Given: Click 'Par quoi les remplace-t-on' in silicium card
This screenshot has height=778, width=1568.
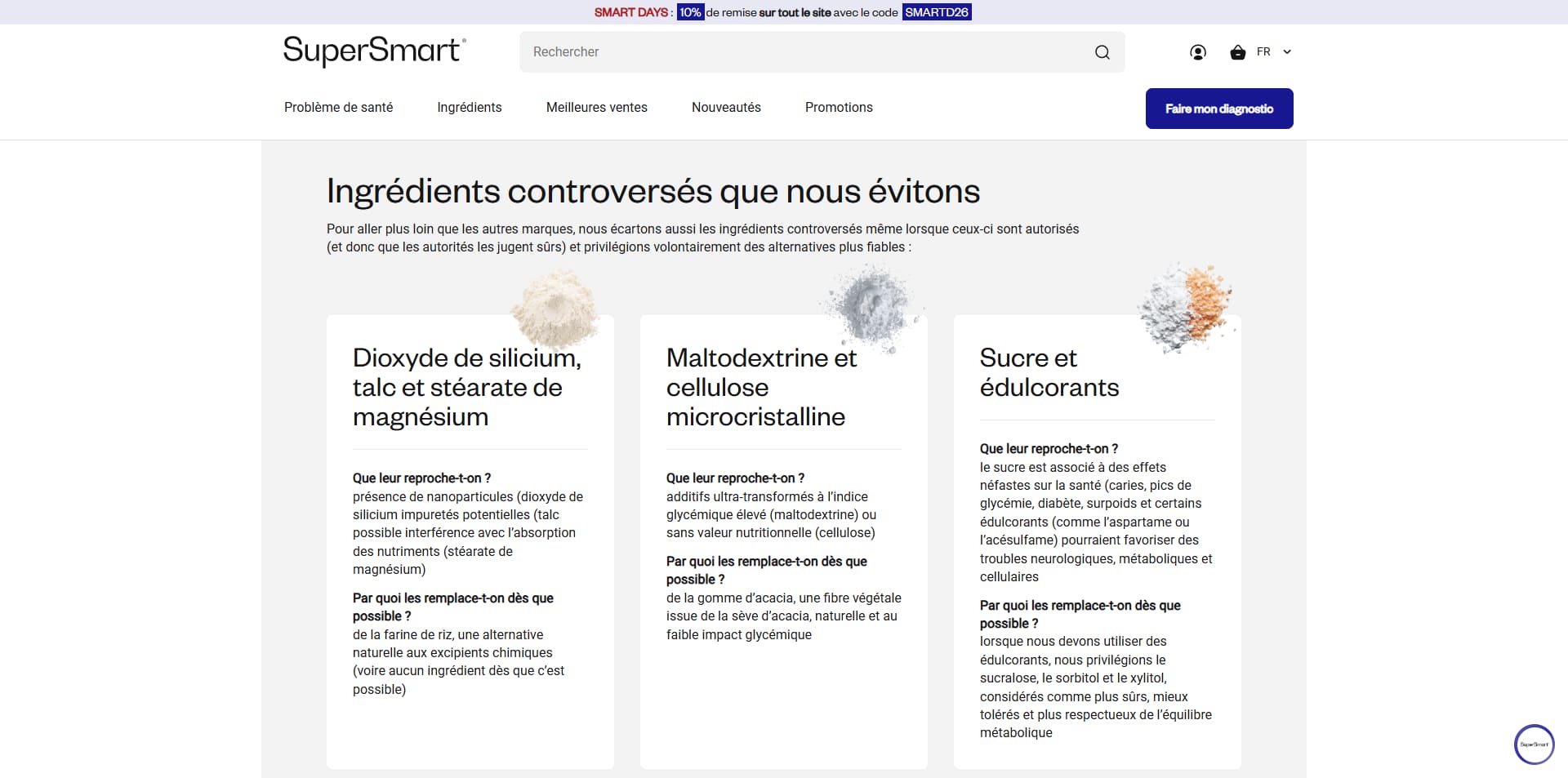Looking at the screenshot, I should point(453,607).
